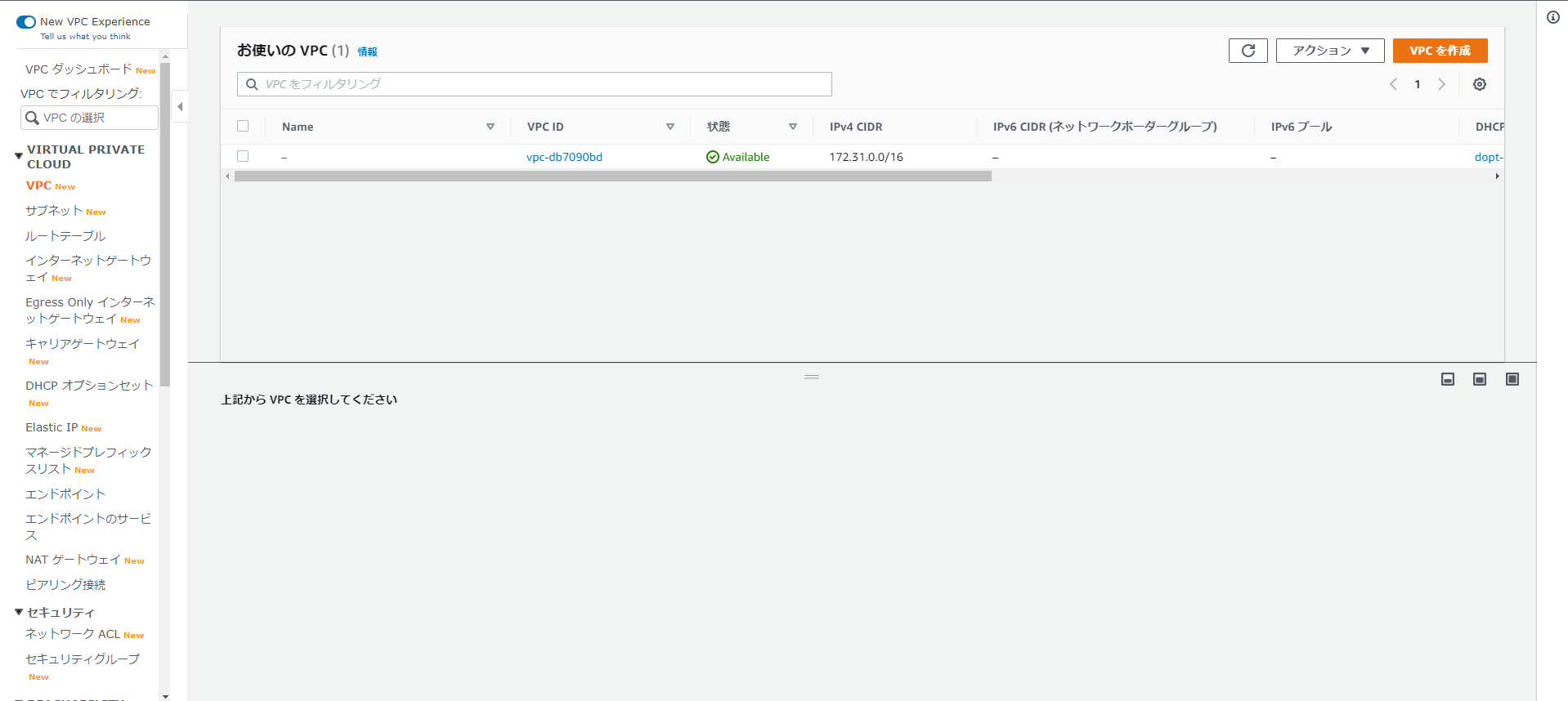
Task: Go to next page arrow
Action: tap(1441, 84)
